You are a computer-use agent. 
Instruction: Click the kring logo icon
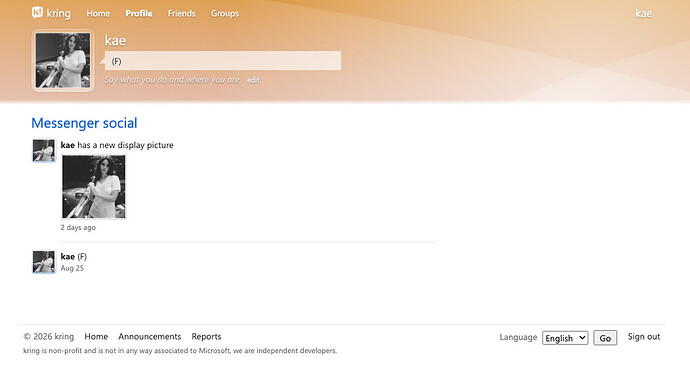[x=37, y=13]
